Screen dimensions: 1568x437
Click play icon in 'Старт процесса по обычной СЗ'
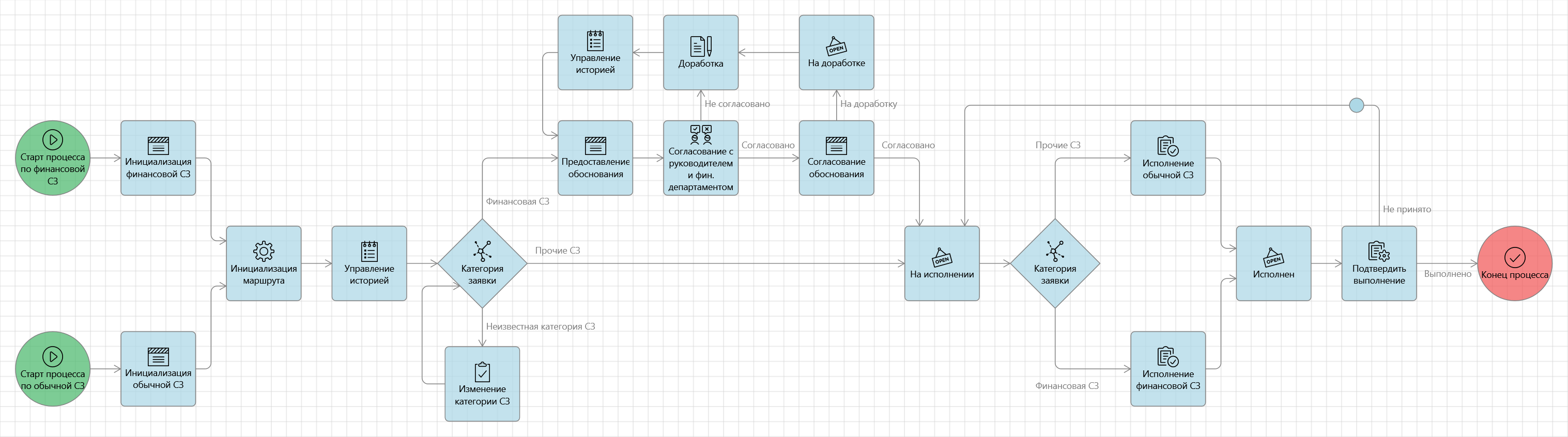coord(53,356)
